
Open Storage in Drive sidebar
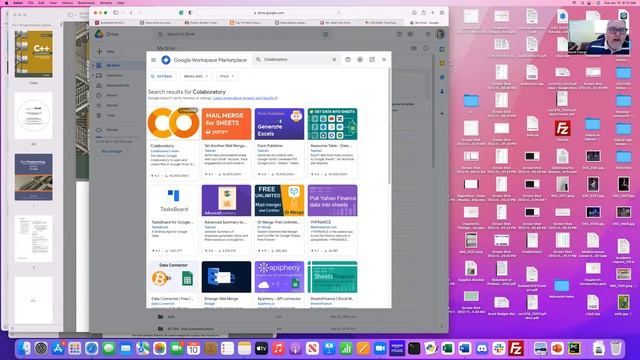pyautogui.click(x=112, y=130)
